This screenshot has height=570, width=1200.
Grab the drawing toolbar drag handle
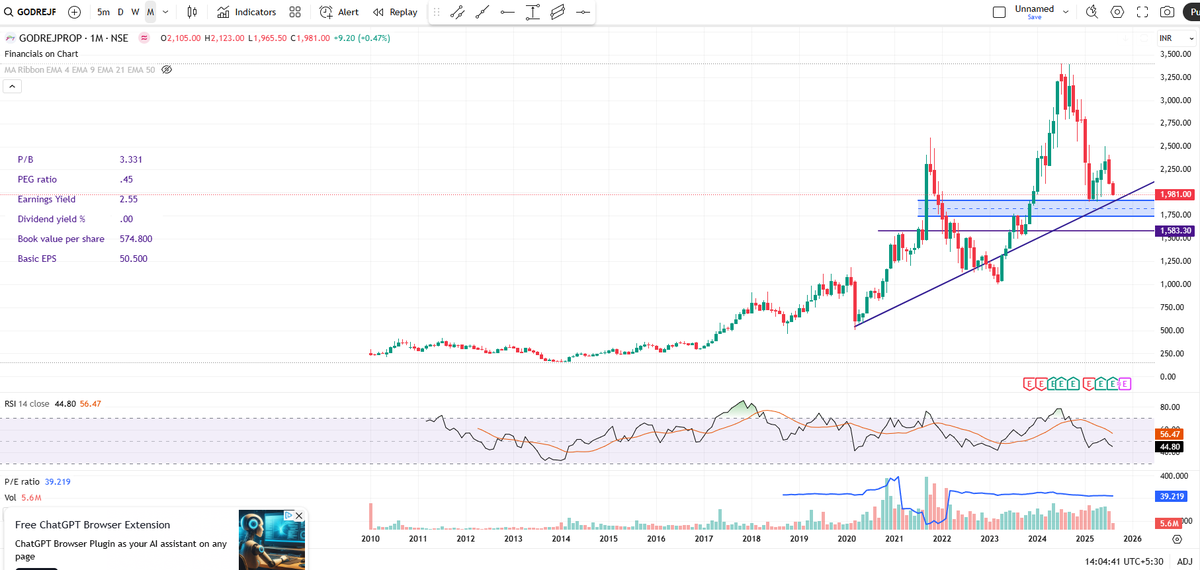[x=436, y=12]
